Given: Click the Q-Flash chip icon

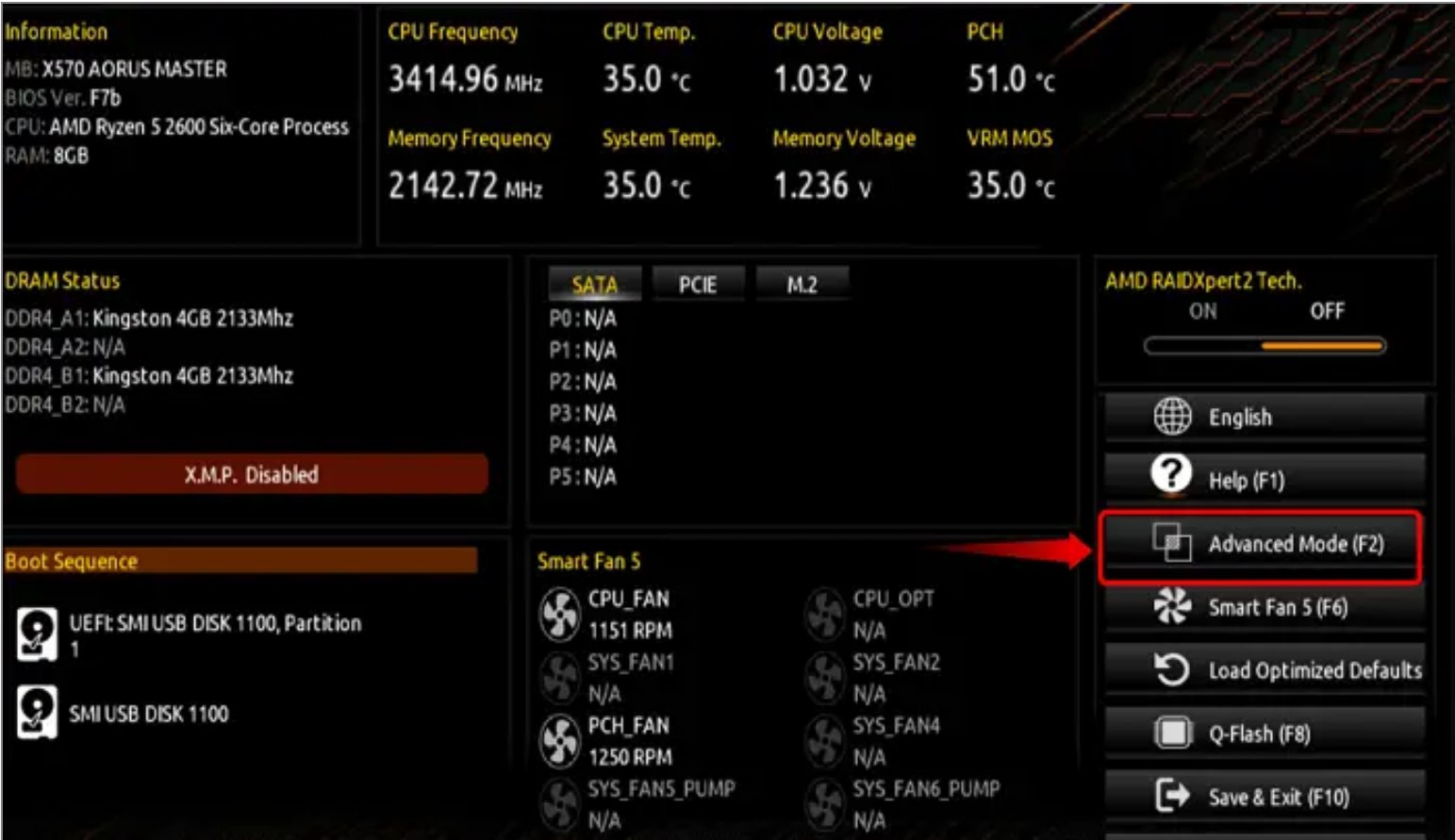Looking at the screenshot, I should [x=1172, y=733].
